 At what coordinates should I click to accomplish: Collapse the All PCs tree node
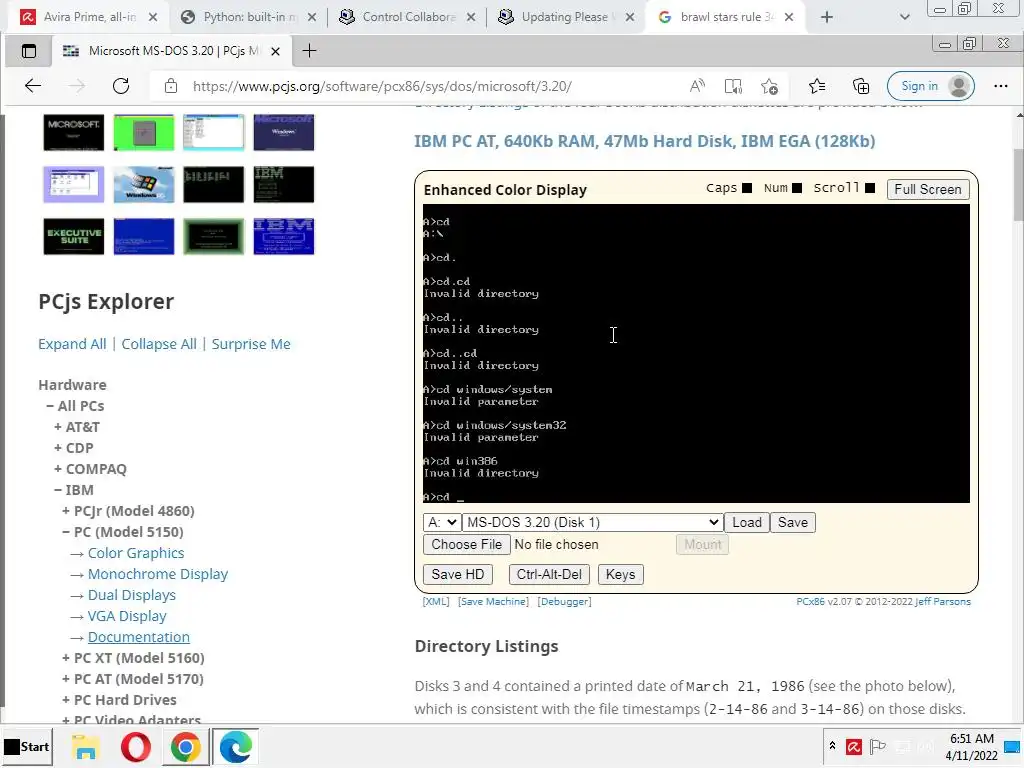(x=75, y=406)
